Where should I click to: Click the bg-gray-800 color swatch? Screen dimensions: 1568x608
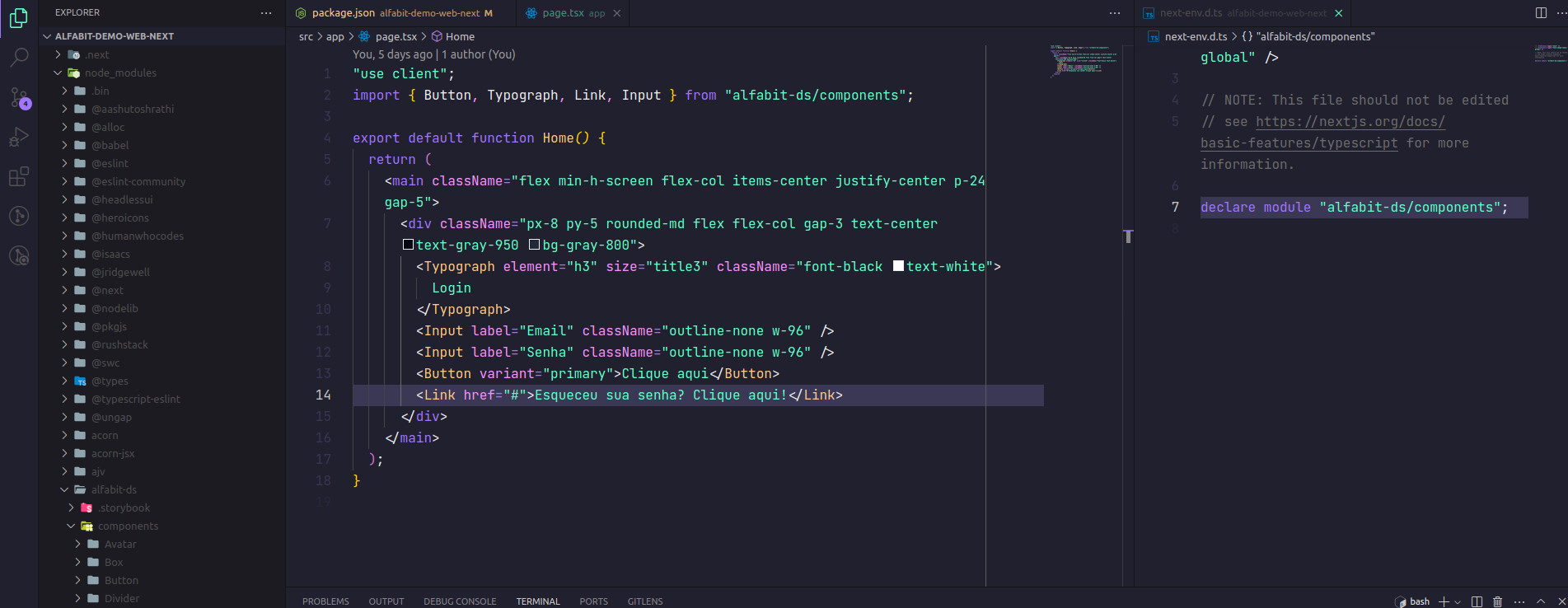click(534, 245)
